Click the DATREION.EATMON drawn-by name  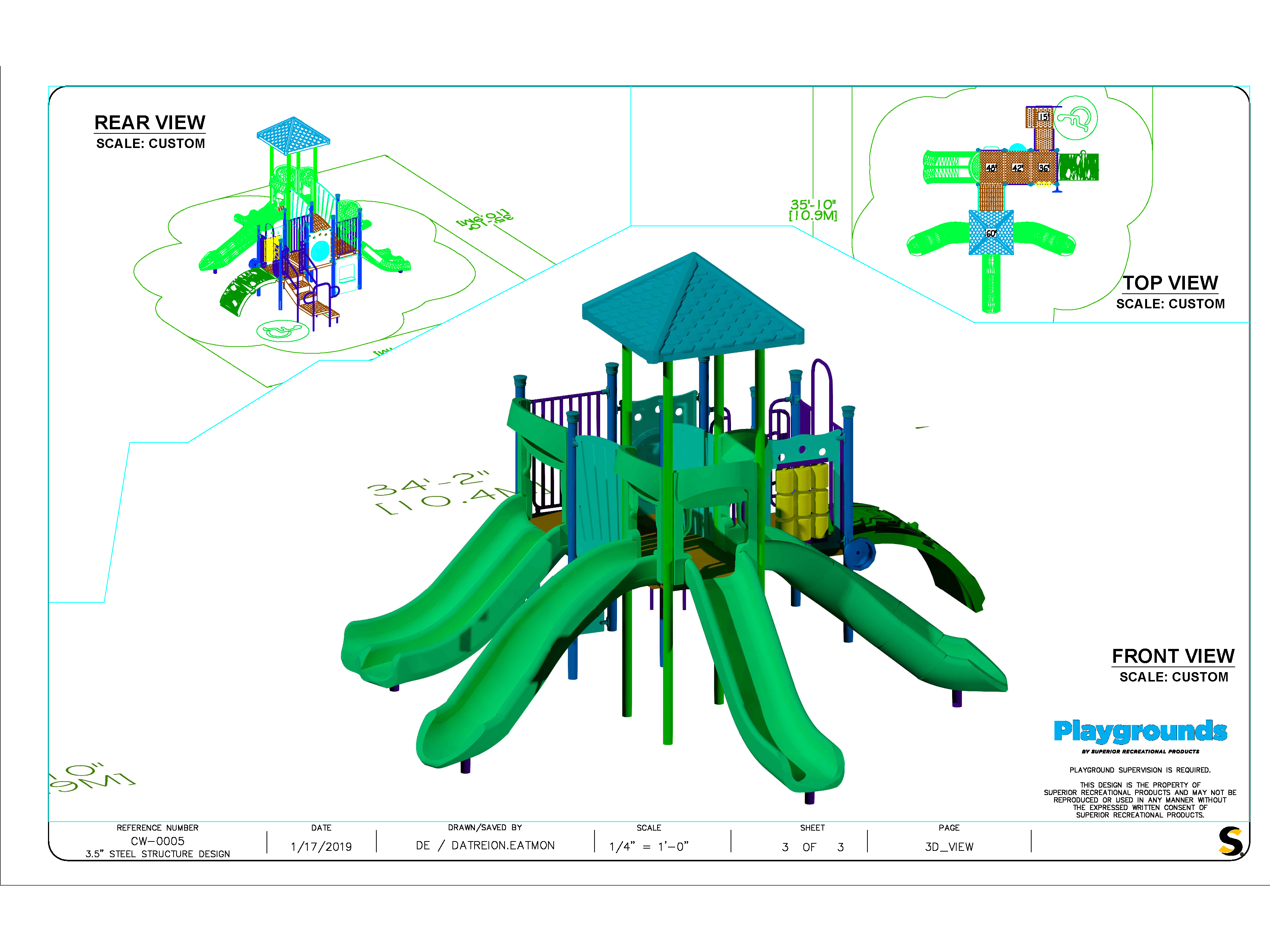coord(502,845)
